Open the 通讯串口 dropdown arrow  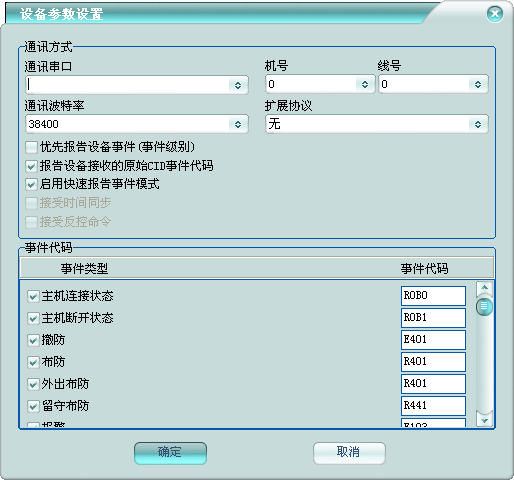(x=238, y=85)
